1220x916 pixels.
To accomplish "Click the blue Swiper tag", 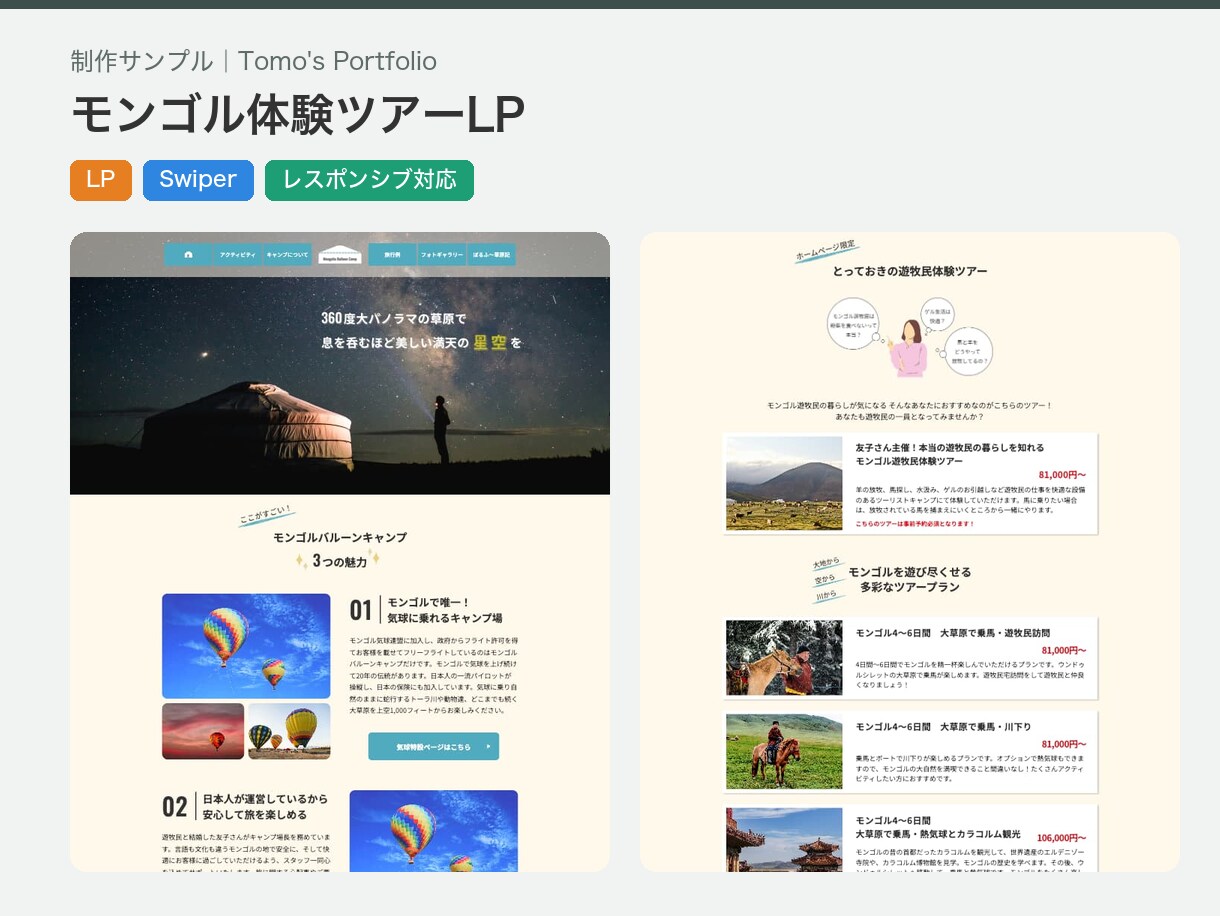I will [198, 180].
